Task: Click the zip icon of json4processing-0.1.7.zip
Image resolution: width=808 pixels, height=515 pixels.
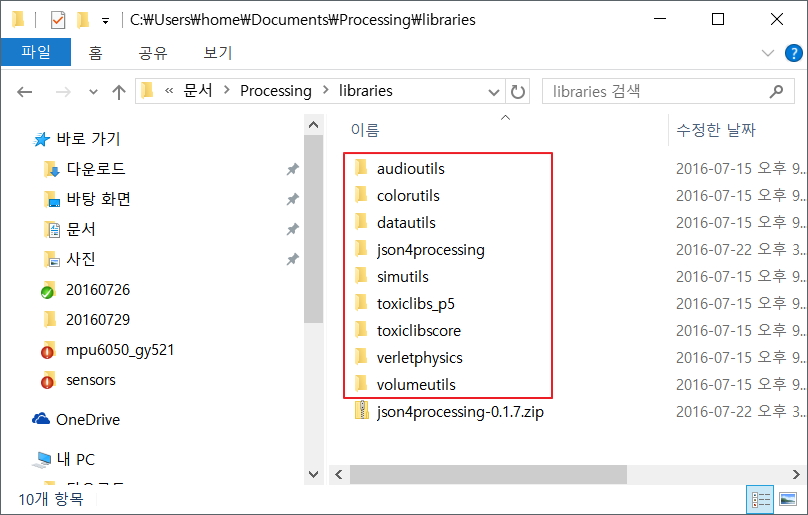Action: click(362, 411)
